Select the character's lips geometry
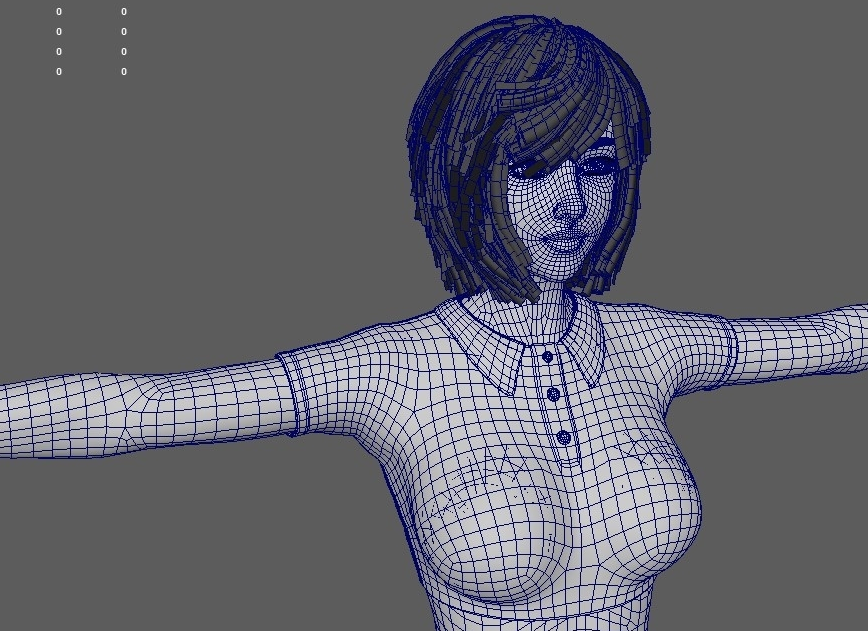This screenshot has height=631, width=868. (563, 240)
